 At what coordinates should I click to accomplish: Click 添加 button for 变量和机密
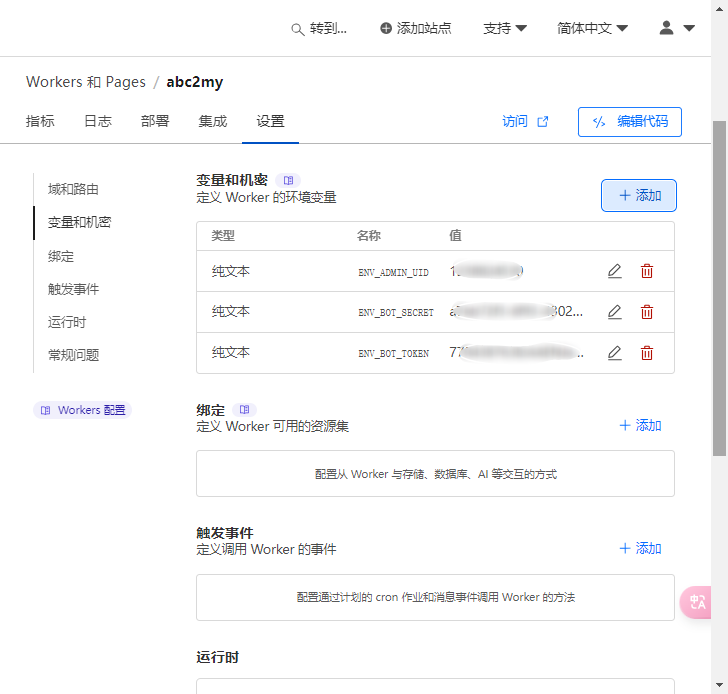638,196
